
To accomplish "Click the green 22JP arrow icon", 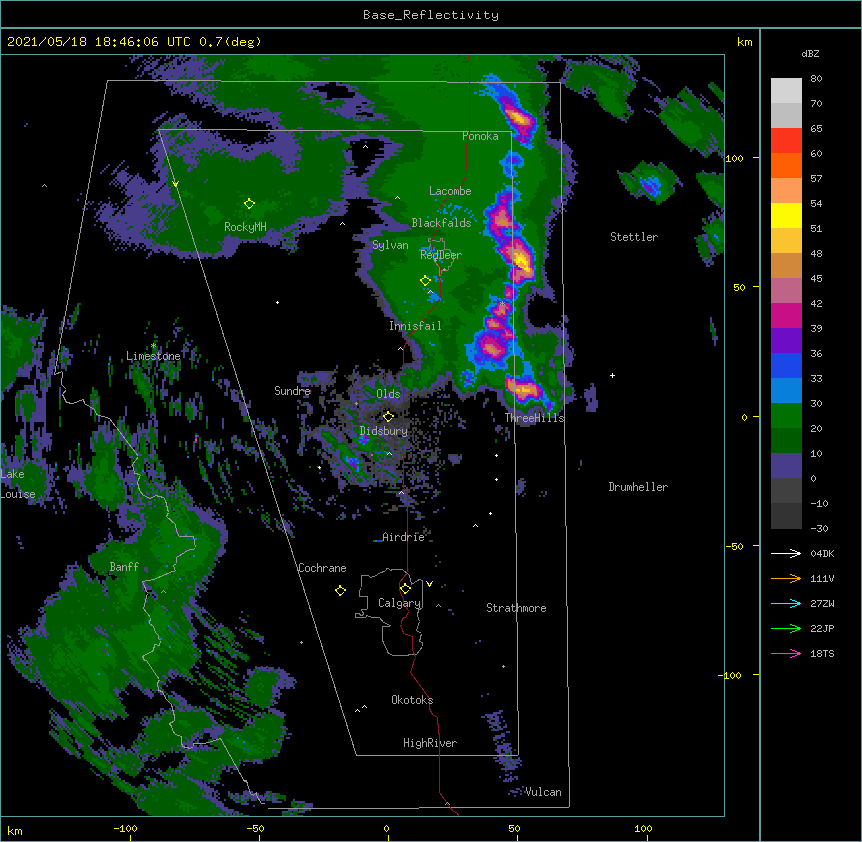I will pos(786,628).
